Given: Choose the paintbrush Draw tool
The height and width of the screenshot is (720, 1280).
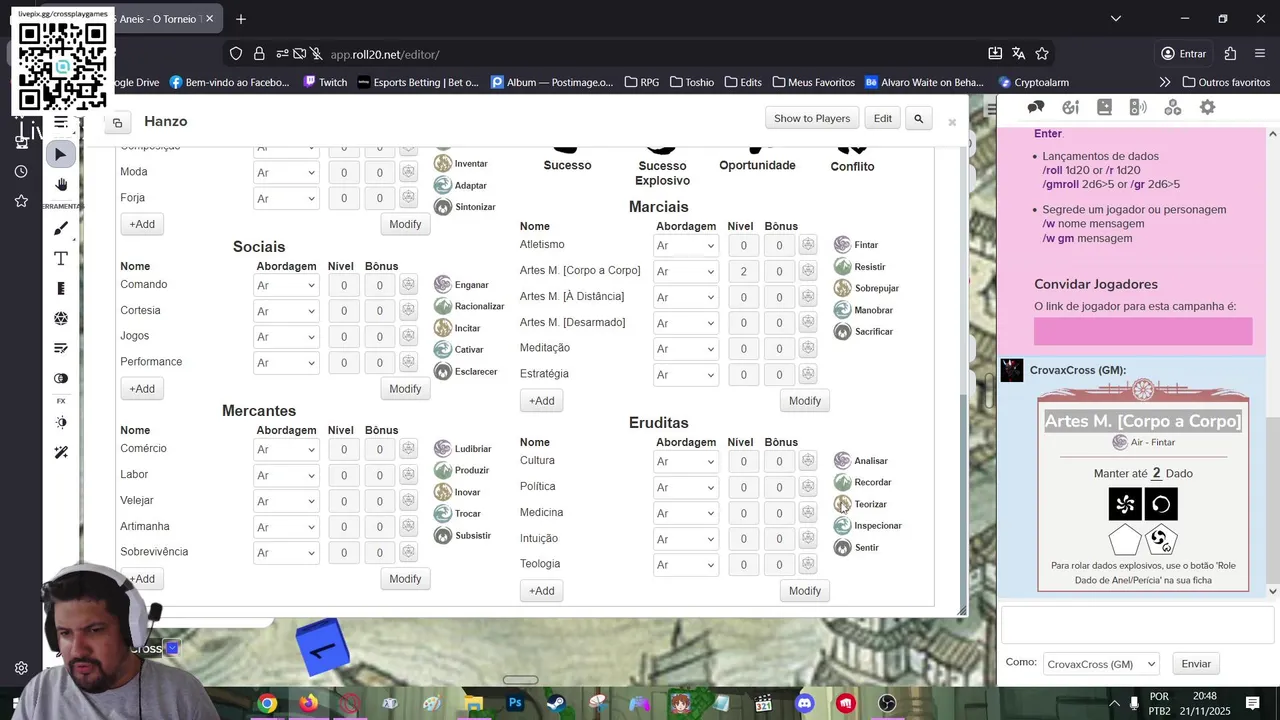Looking at the screenshot, I should (x=61, y=229).
